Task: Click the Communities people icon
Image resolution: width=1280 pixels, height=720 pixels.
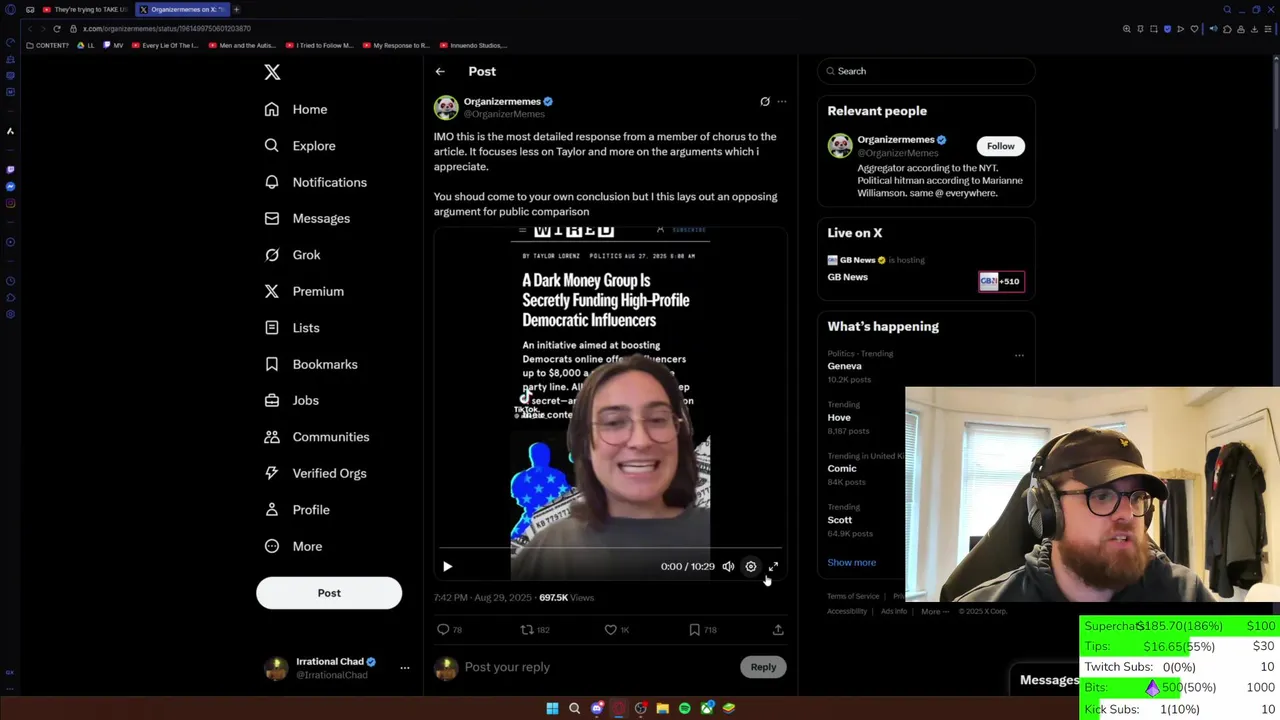Action: pos(272,437)
